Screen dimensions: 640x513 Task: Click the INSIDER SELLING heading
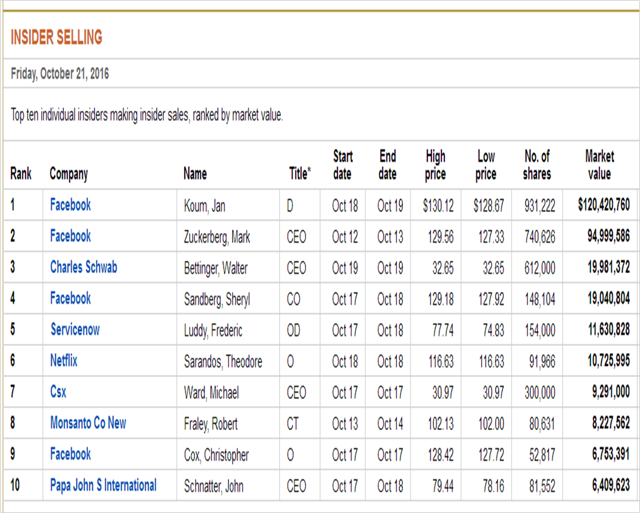pos(56,38)
